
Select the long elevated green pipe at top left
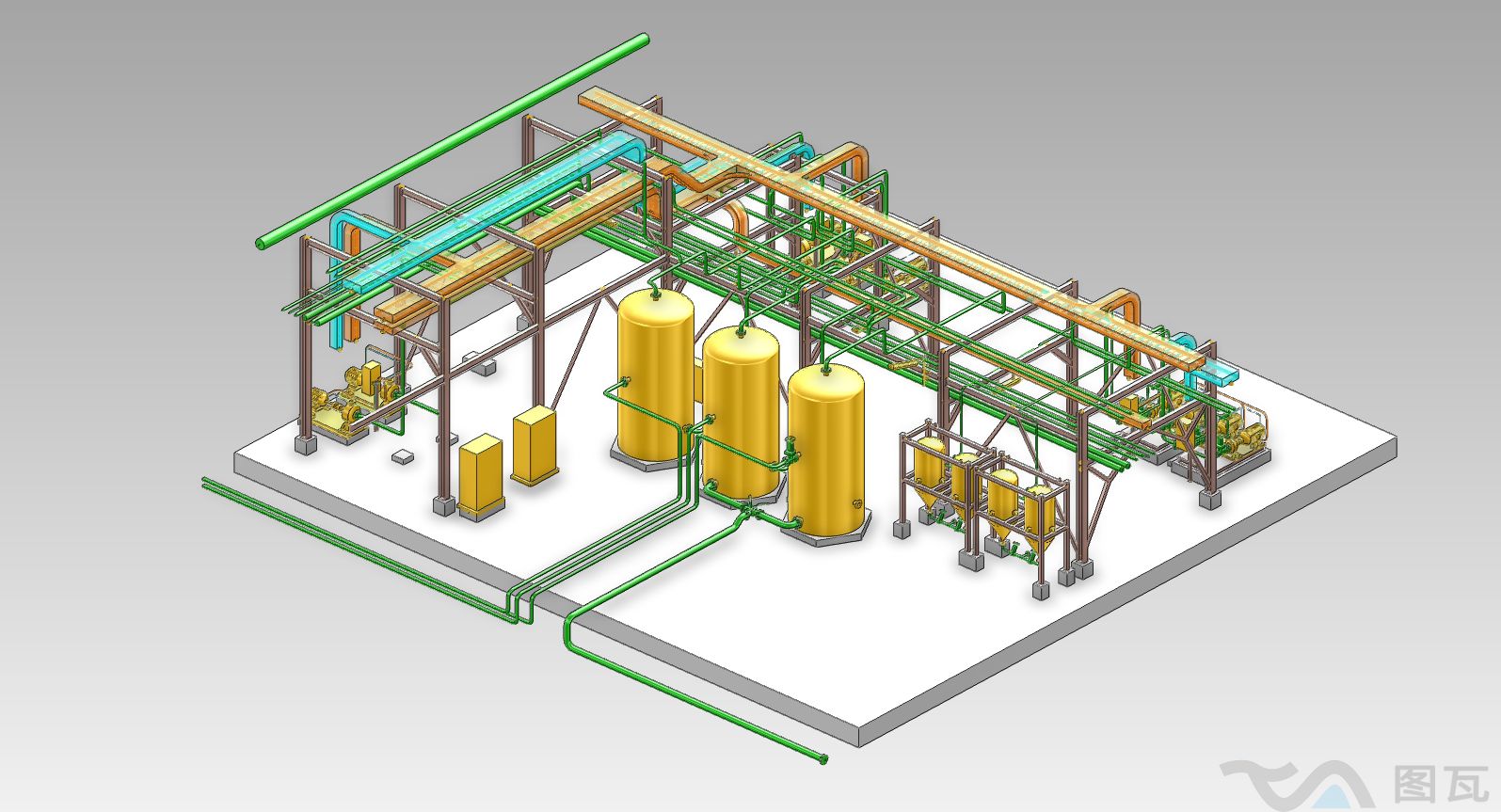[452, 141]
